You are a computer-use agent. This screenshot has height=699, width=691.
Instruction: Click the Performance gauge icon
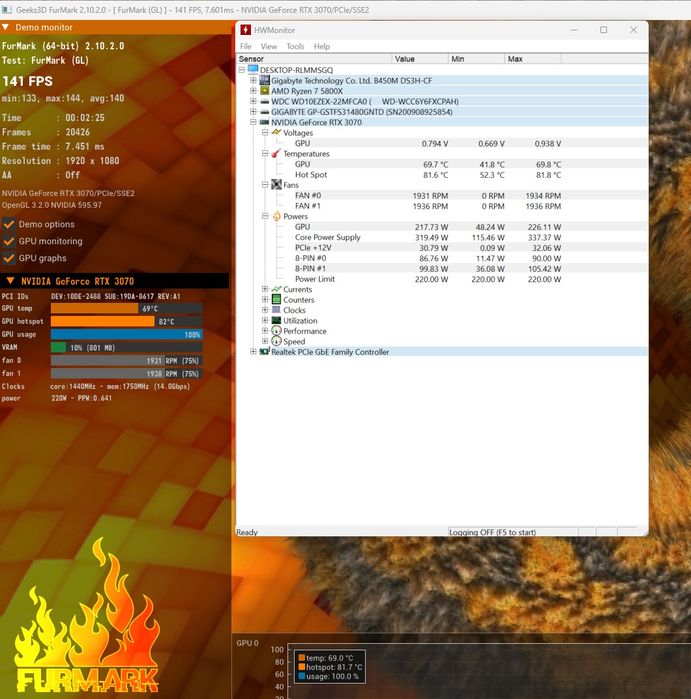(276, 331)
